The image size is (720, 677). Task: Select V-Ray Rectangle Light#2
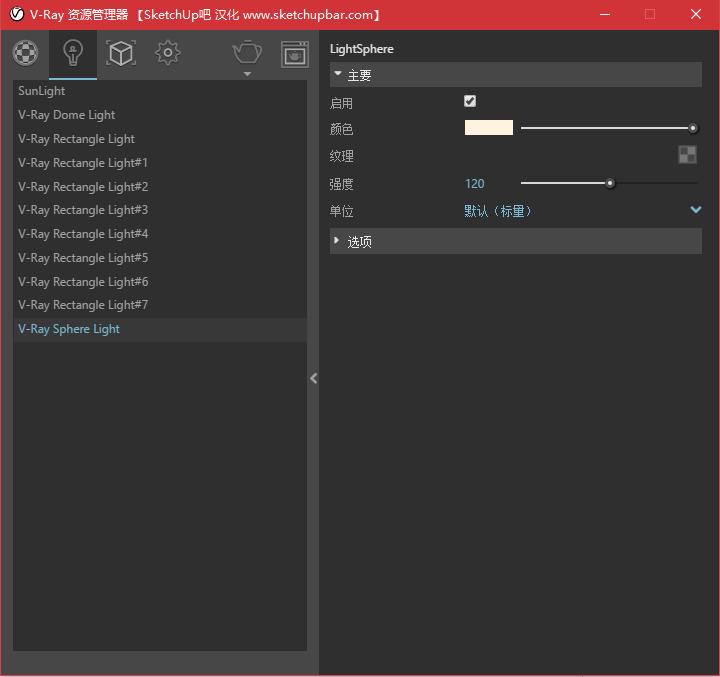[160, 186]
